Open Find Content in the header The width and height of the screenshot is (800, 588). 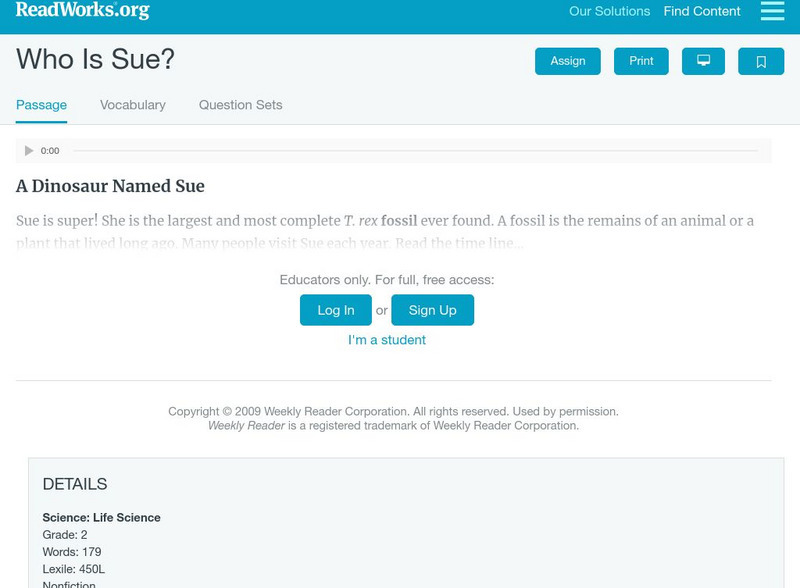702,12
